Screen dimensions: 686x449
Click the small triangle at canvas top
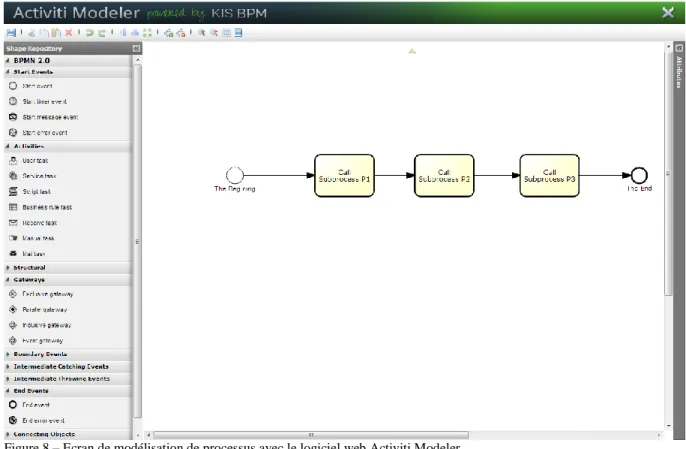[412, 52]
